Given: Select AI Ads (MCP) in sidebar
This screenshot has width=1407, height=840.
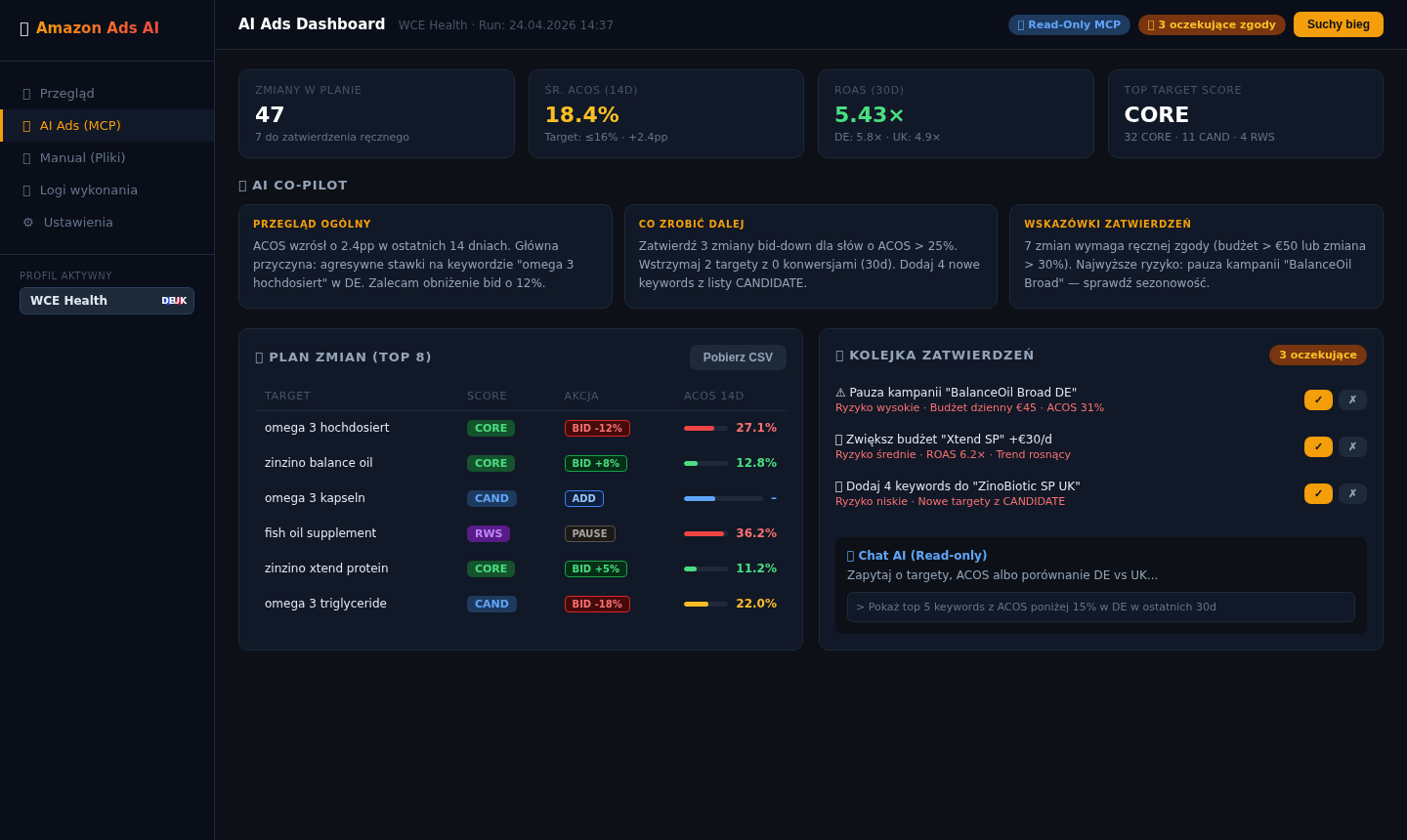Looking at the screenshot, I should click(107, 126).
